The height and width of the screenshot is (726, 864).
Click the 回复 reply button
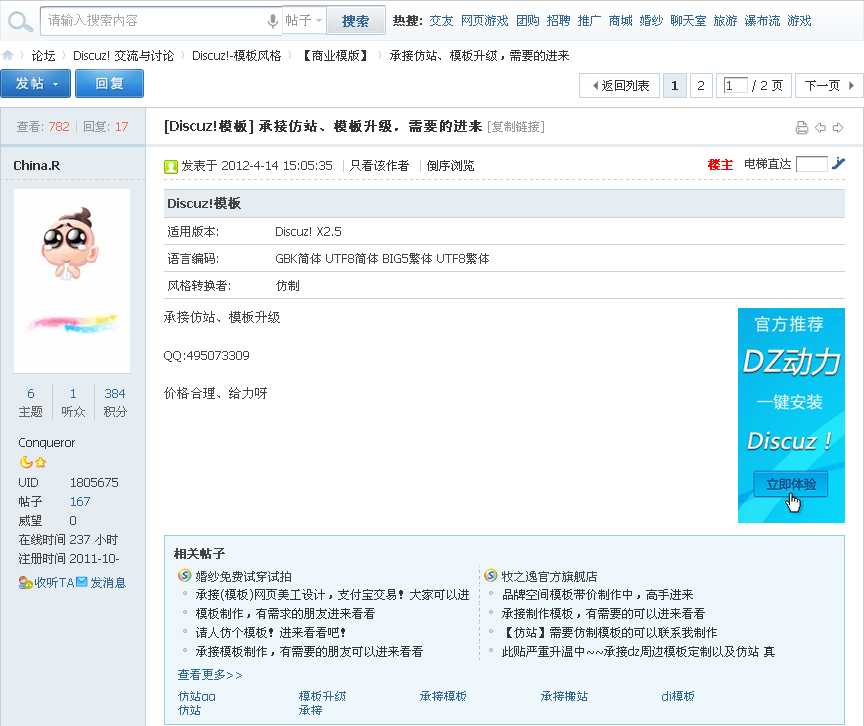pos(109,84)
